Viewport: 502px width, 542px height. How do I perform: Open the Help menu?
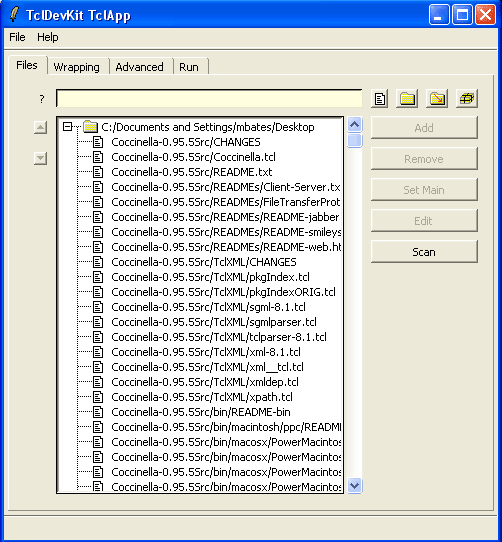coord(48,37)
